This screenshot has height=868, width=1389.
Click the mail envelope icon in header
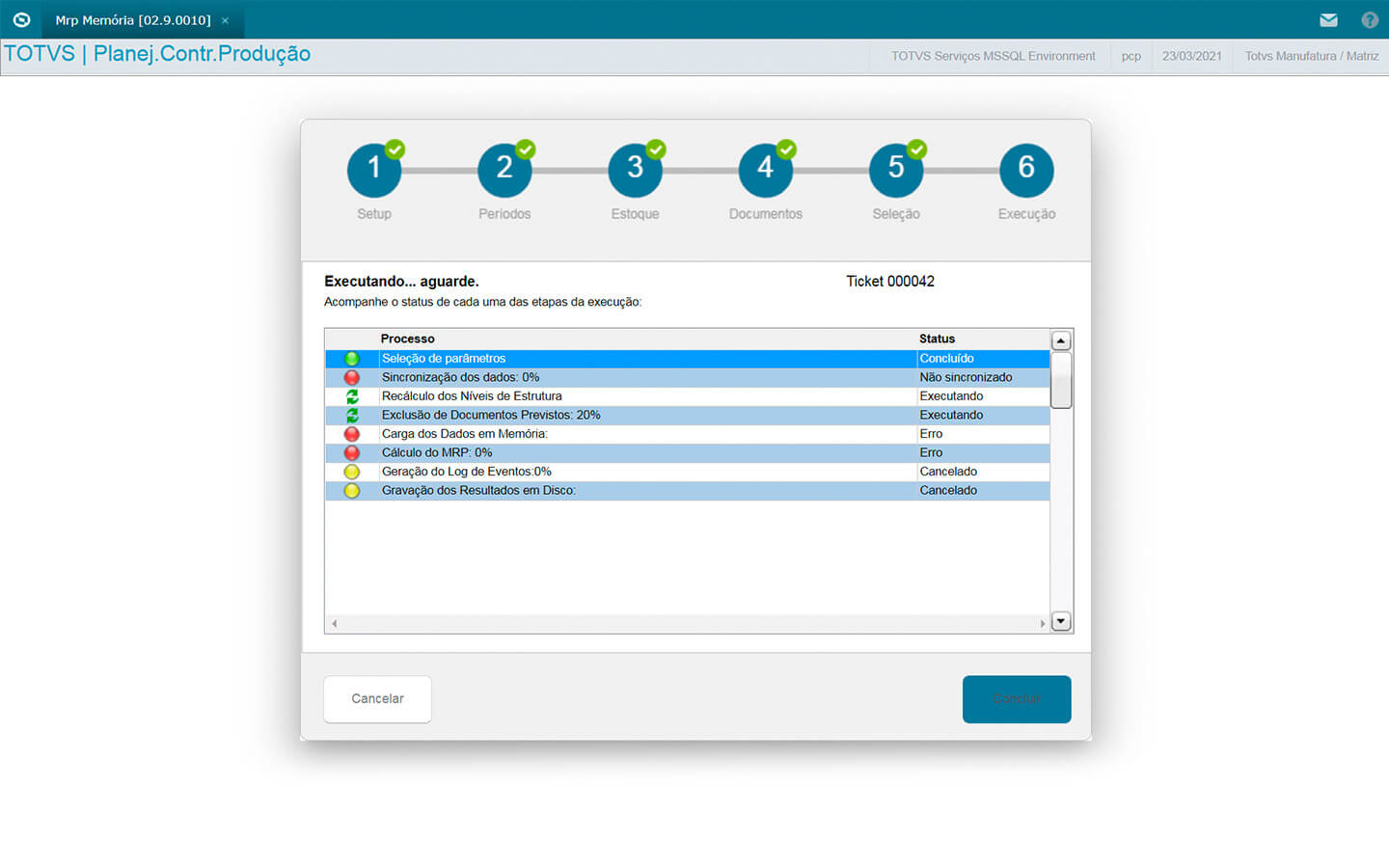coord(1328,20)
